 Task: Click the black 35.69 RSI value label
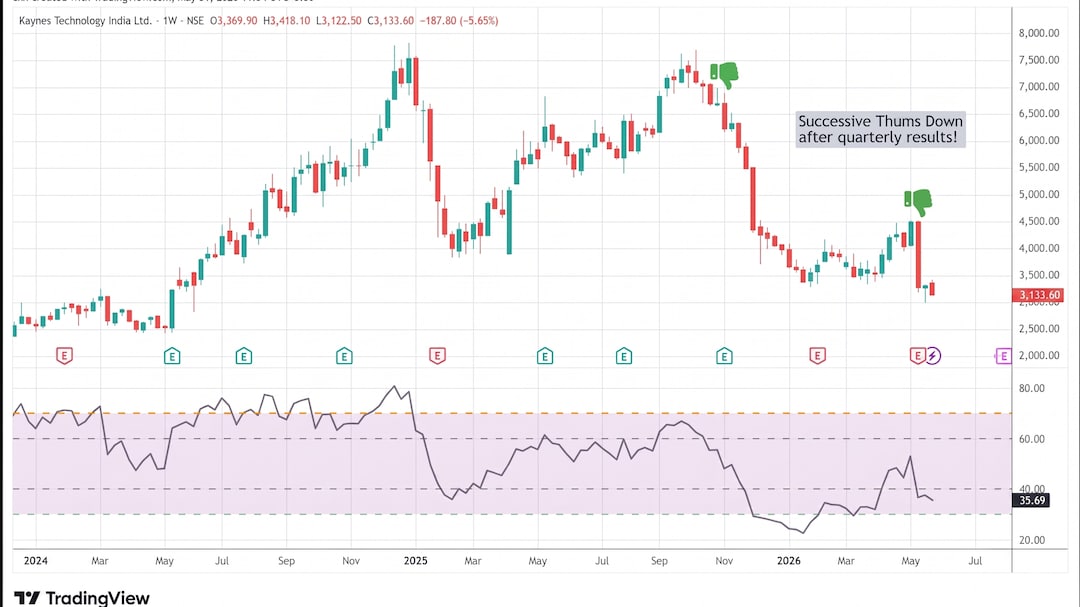(1031, 500)
